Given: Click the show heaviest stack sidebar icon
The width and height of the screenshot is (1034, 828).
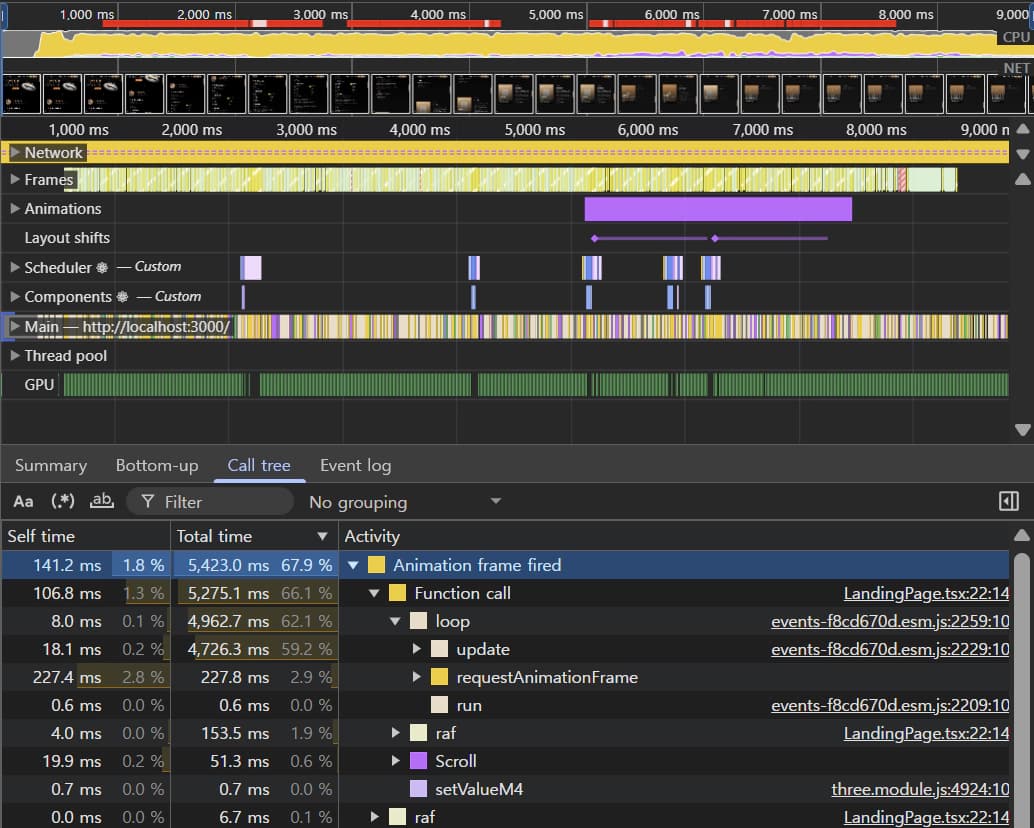Looking at the screenshot, I should click(1009, 502).
